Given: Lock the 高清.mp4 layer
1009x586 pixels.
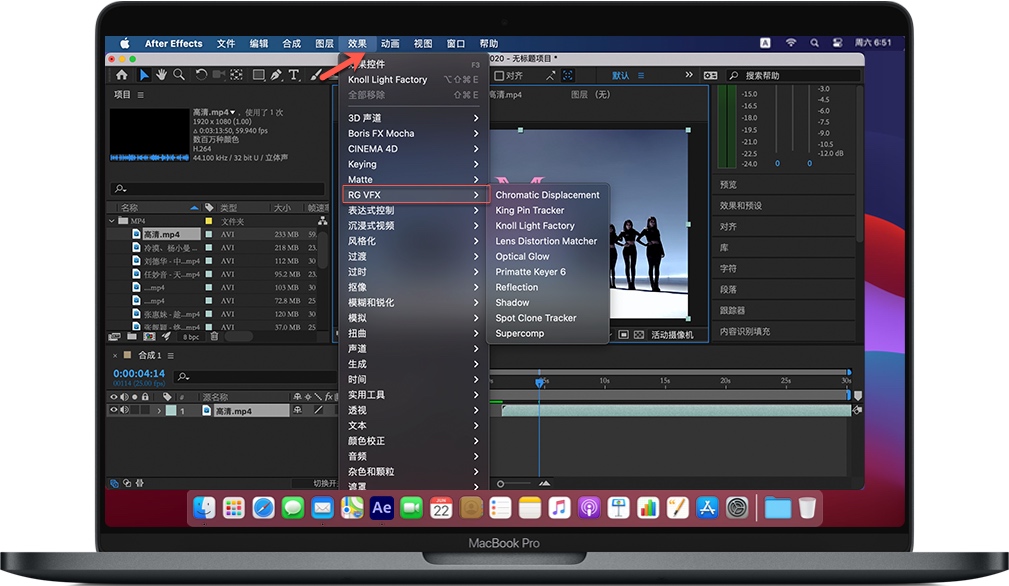Looking at the screenshot, I should 143,410.
